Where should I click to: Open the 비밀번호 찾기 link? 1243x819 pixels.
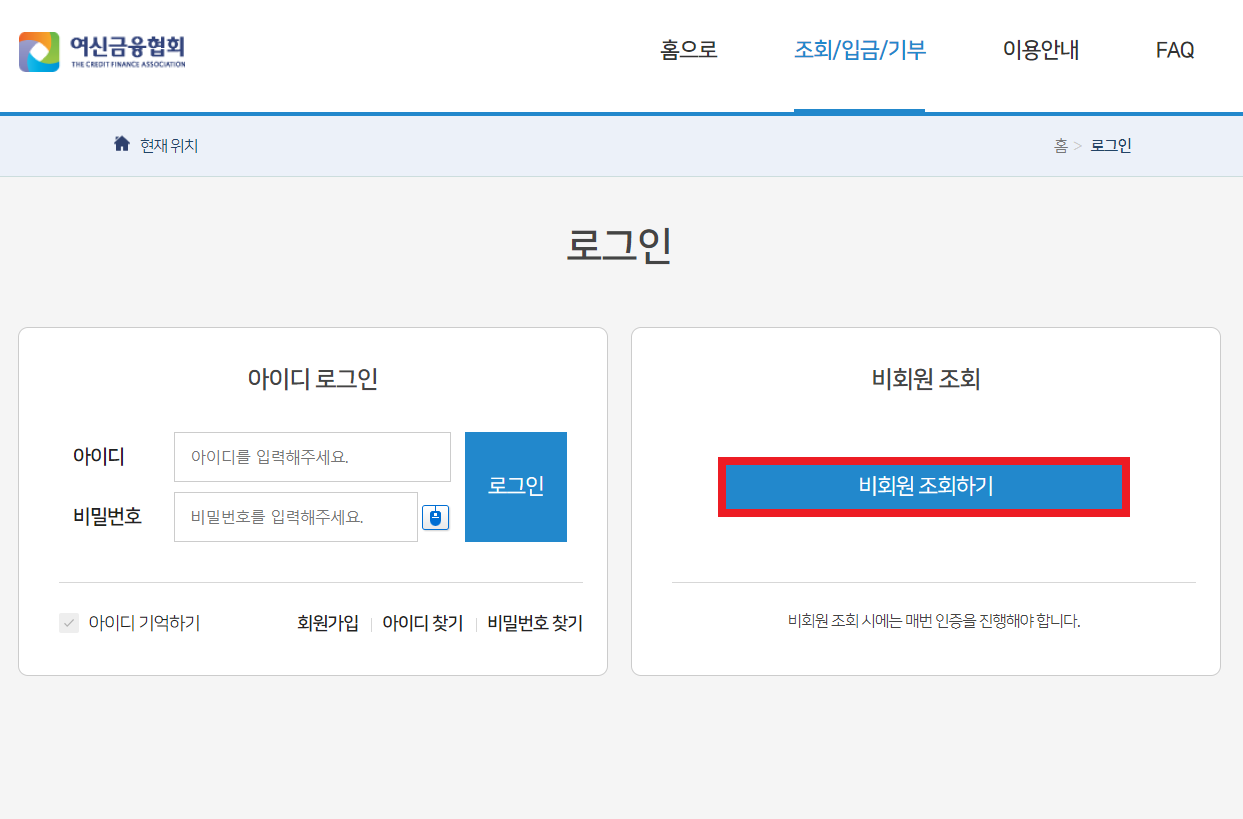(535, 623)
